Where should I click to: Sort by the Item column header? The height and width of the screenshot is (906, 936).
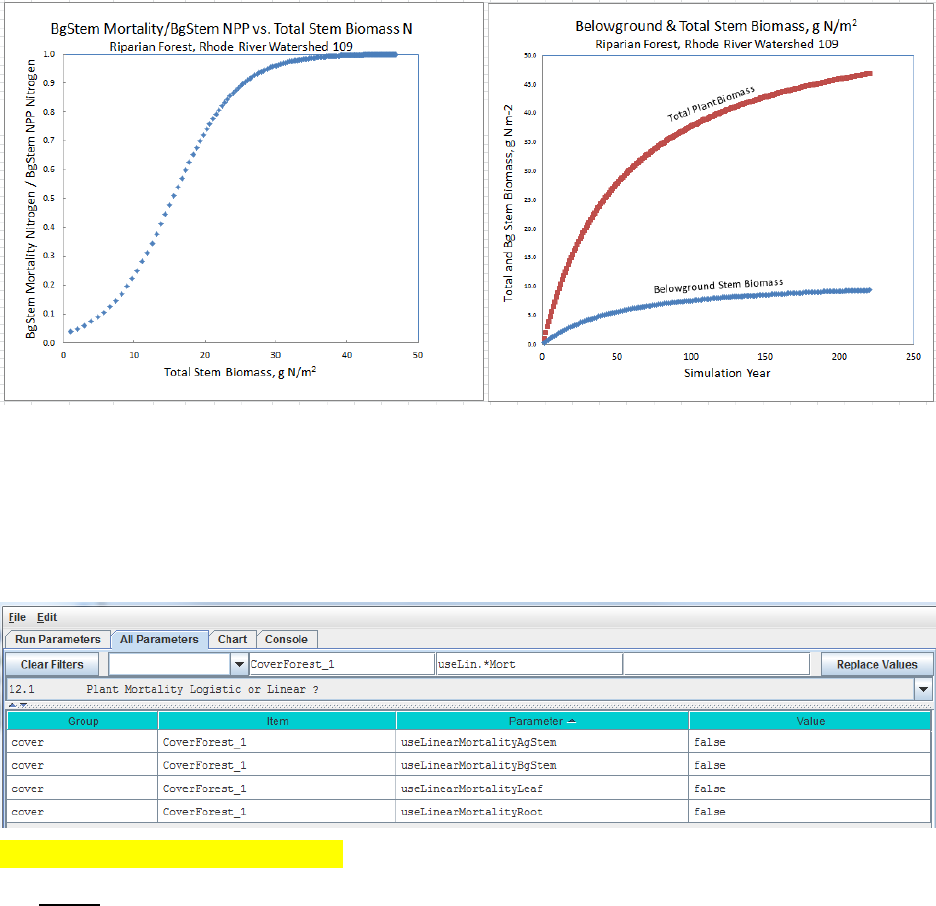277,721
